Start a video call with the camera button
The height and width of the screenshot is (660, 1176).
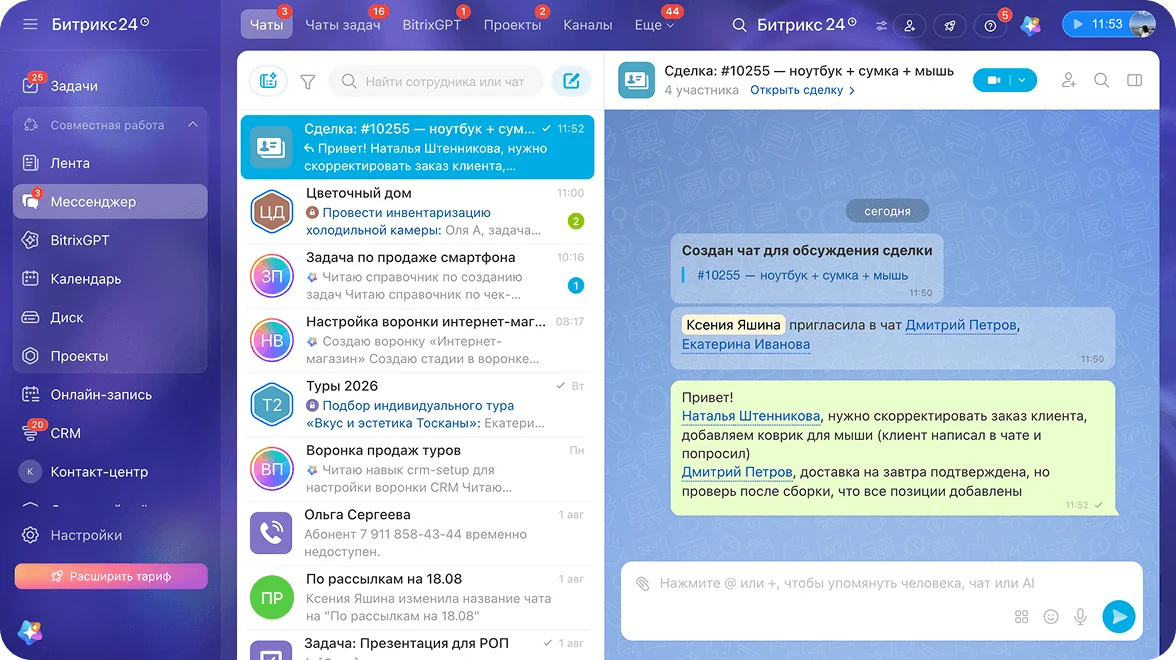point(993,80)
